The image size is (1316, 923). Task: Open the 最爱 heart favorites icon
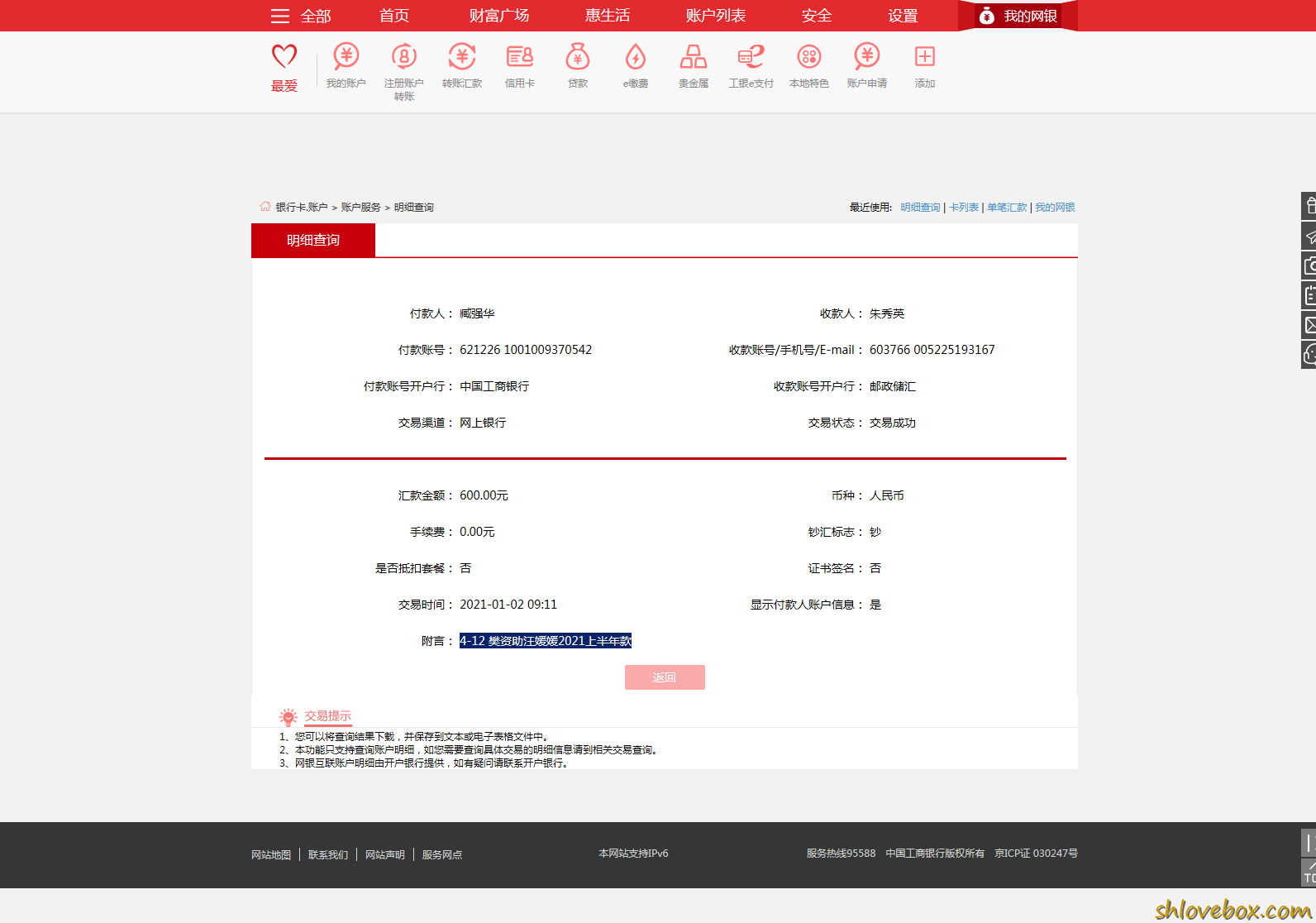tap(284, 56)
